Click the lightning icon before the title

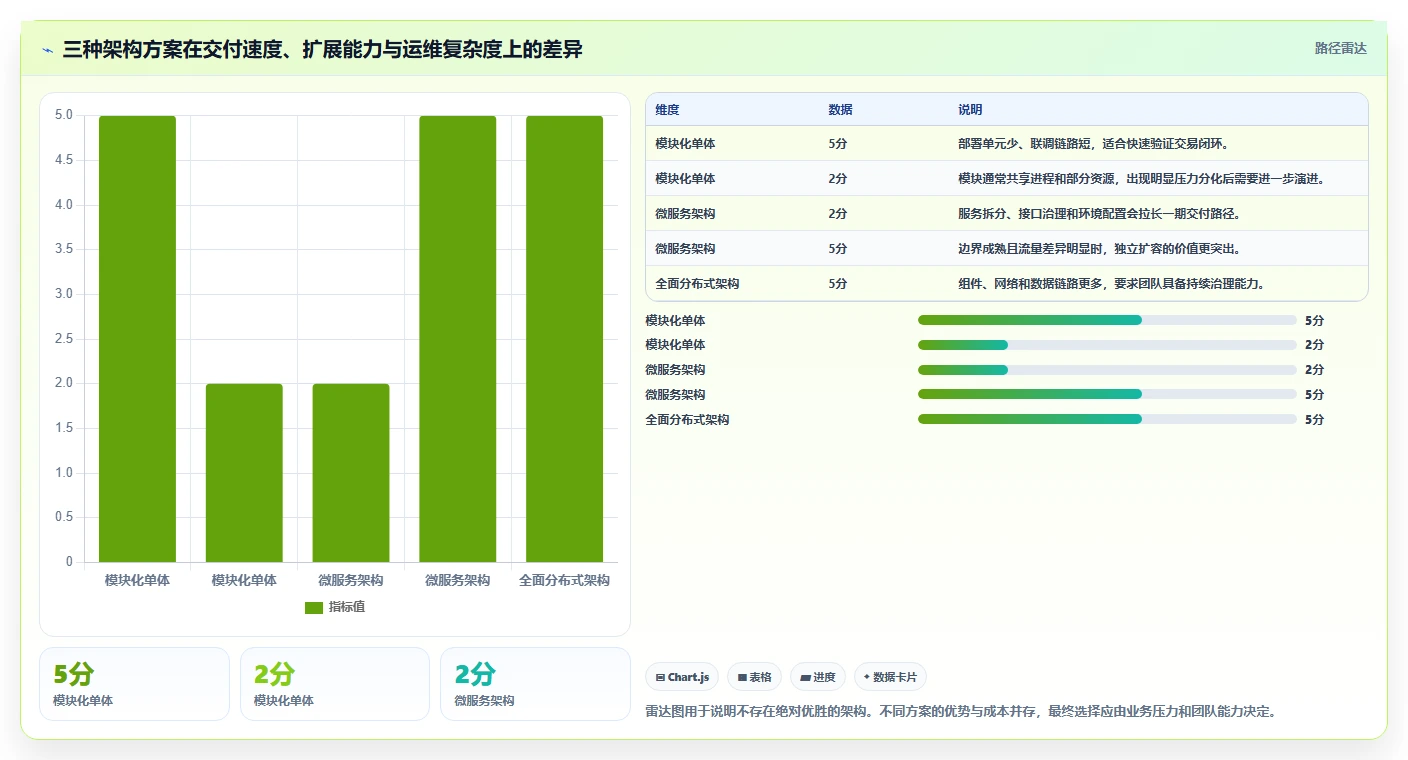[x=48, y=50]
